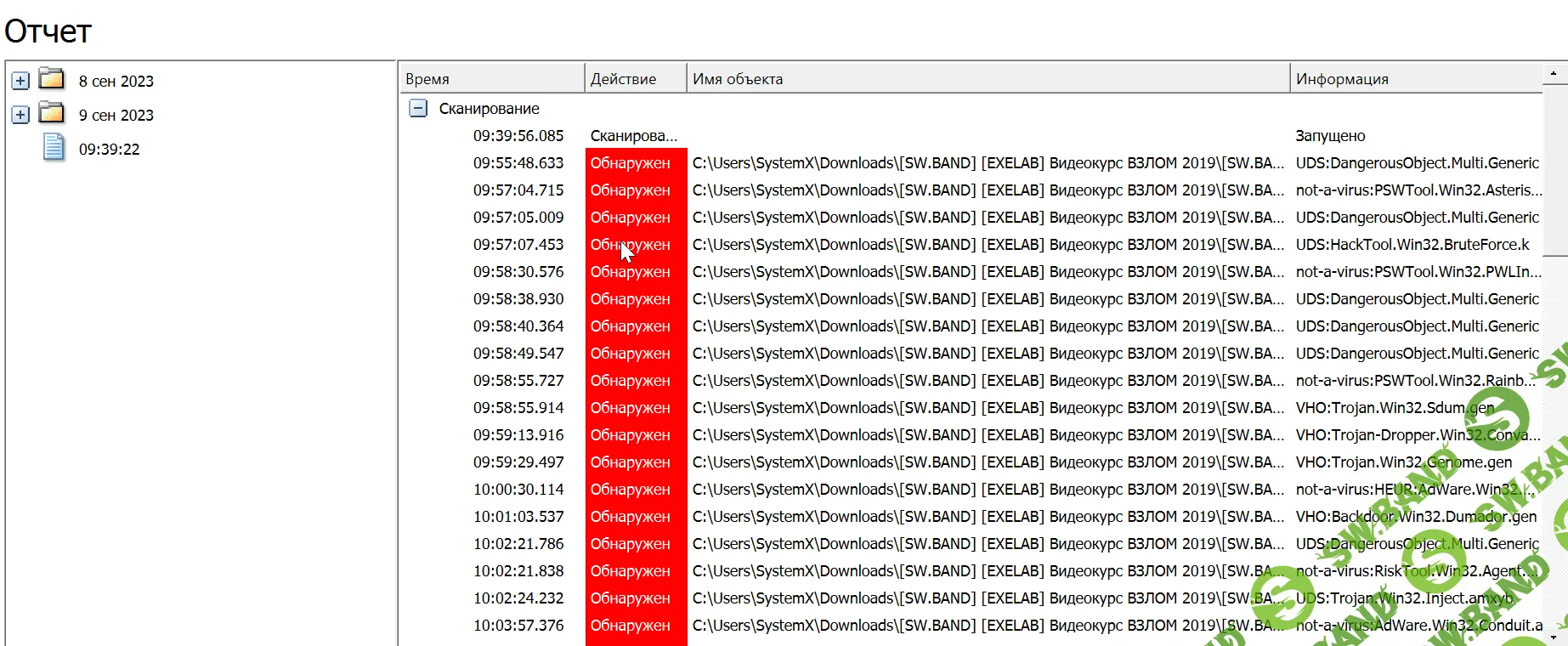Click the 8 сен 2023 folder icon

tap(52, 80)
